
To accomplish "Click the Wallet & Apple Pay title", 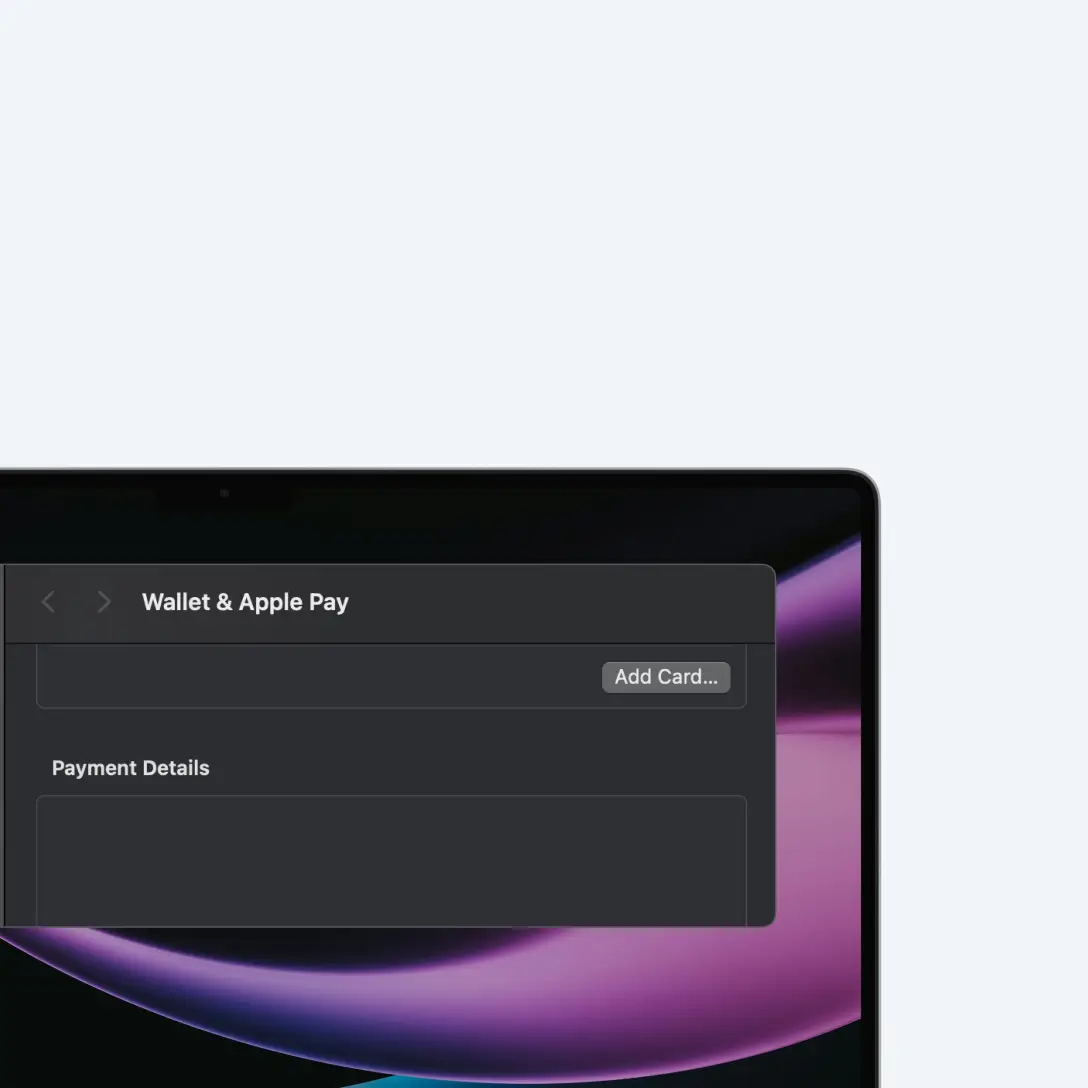I will click(x=245, y=602).
